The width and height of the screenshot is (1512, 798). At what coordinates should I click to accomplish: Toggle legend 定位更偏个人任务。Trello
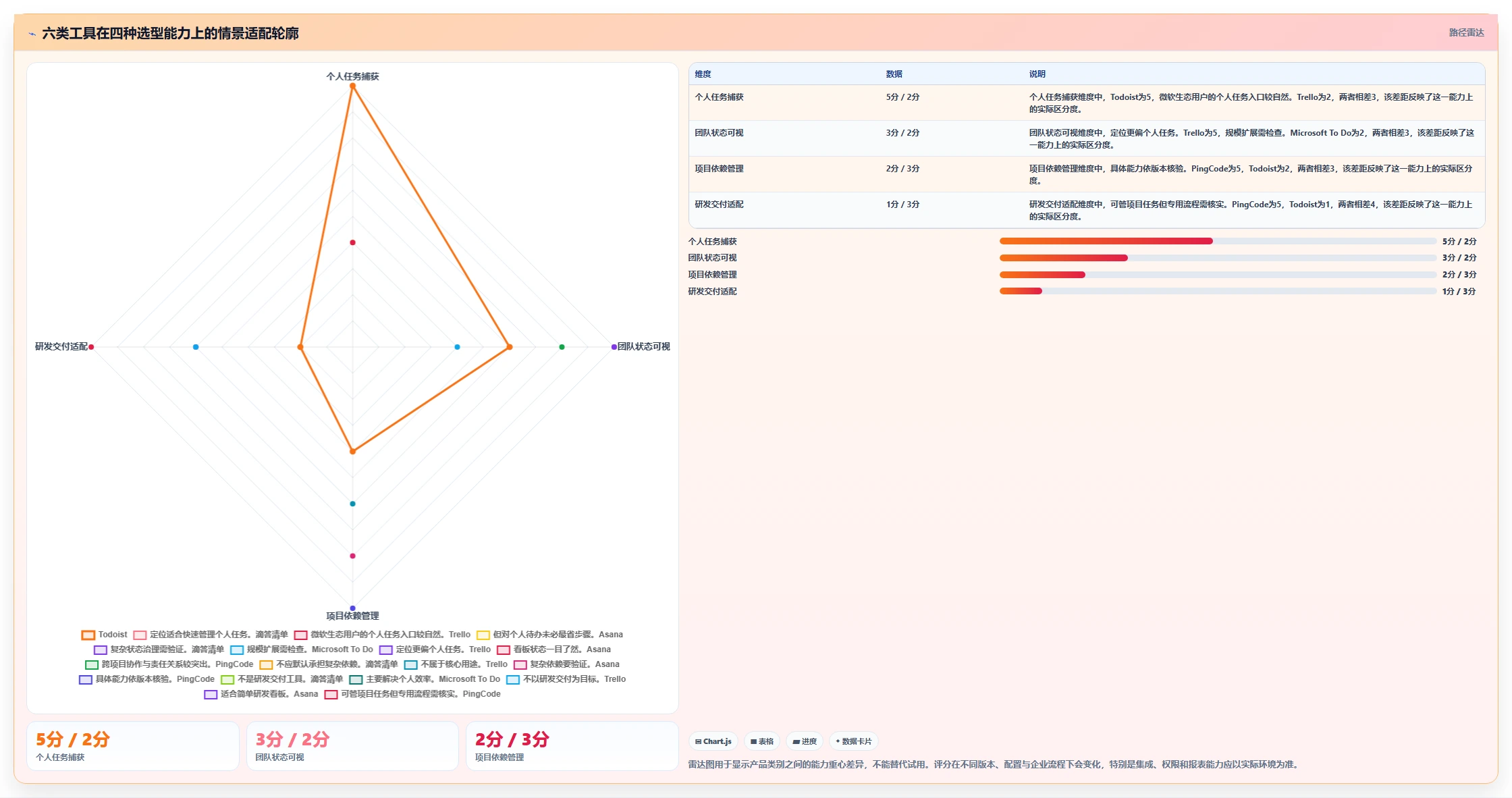(x=435, y=649)
